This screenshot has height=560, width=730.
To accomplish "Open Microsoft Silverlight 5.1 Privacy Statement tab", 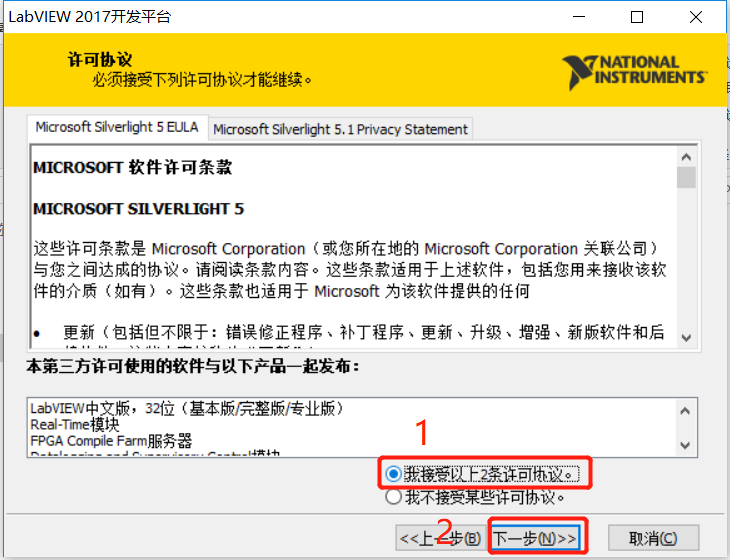I will point(340,129).
